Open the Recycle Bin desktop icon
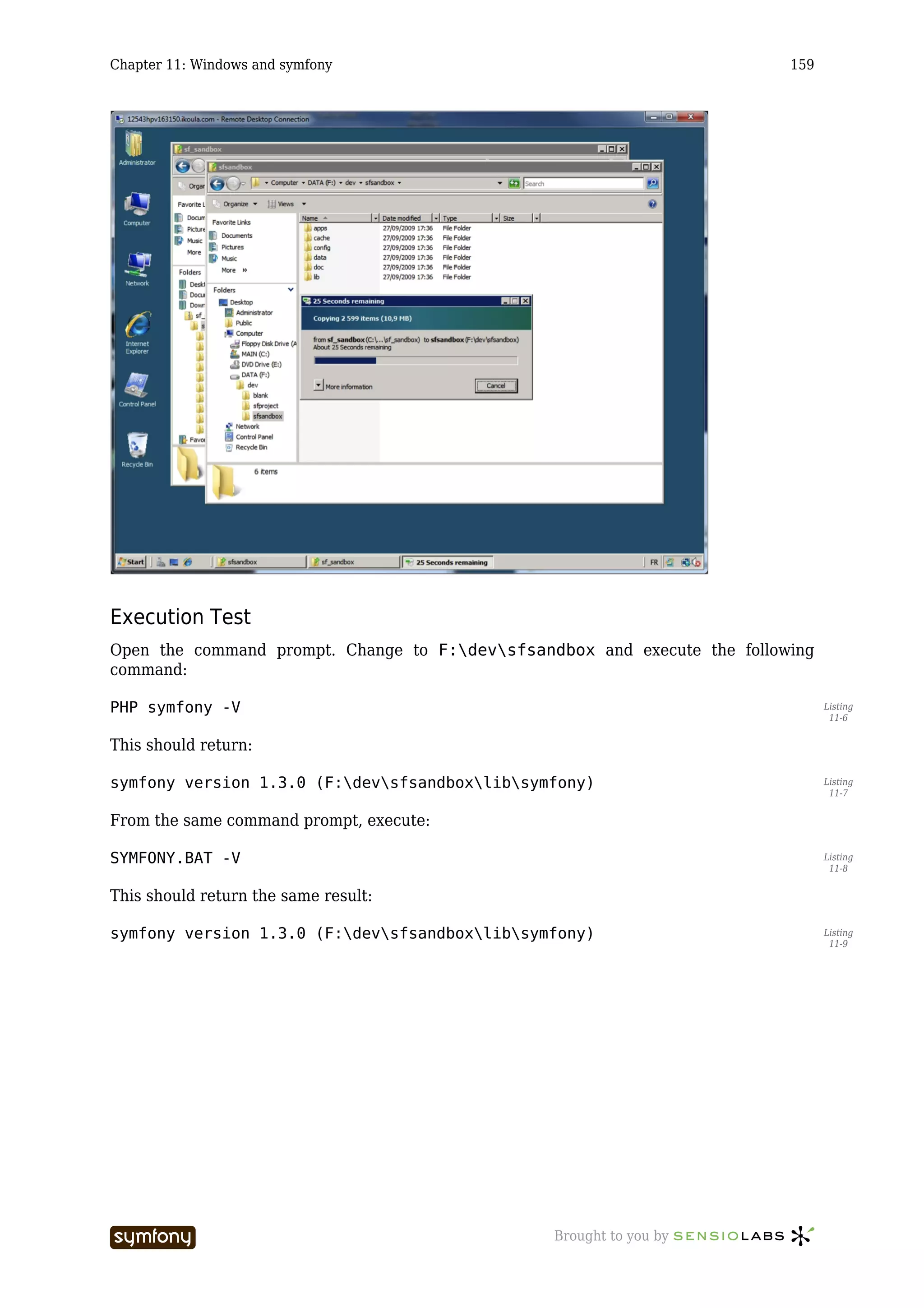This screenshot has height=1308, width=924. pyautogui.click(x=137, y=450)
